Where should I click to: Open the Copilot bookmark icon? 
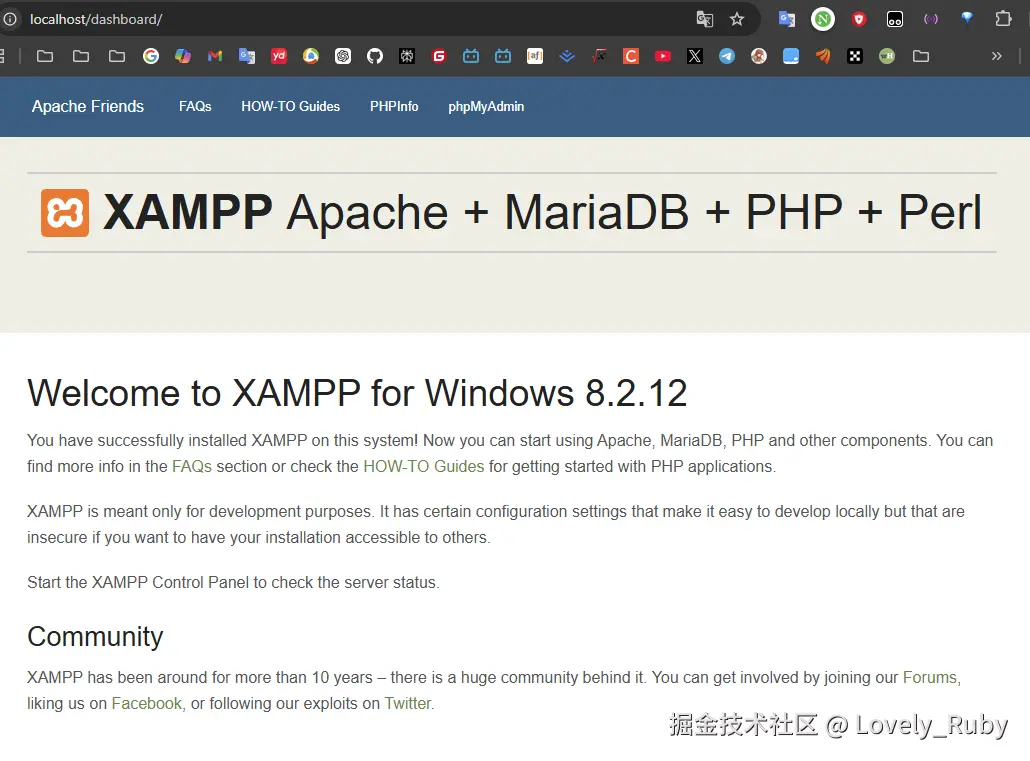(x=183, y=56)
